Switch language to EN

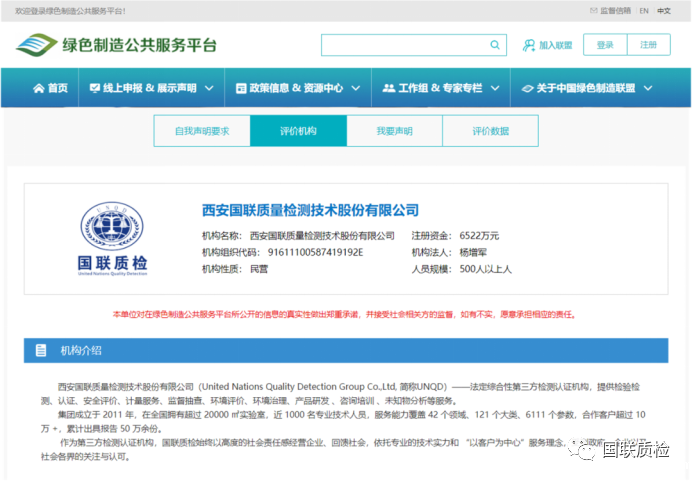[x=644, y=11]
